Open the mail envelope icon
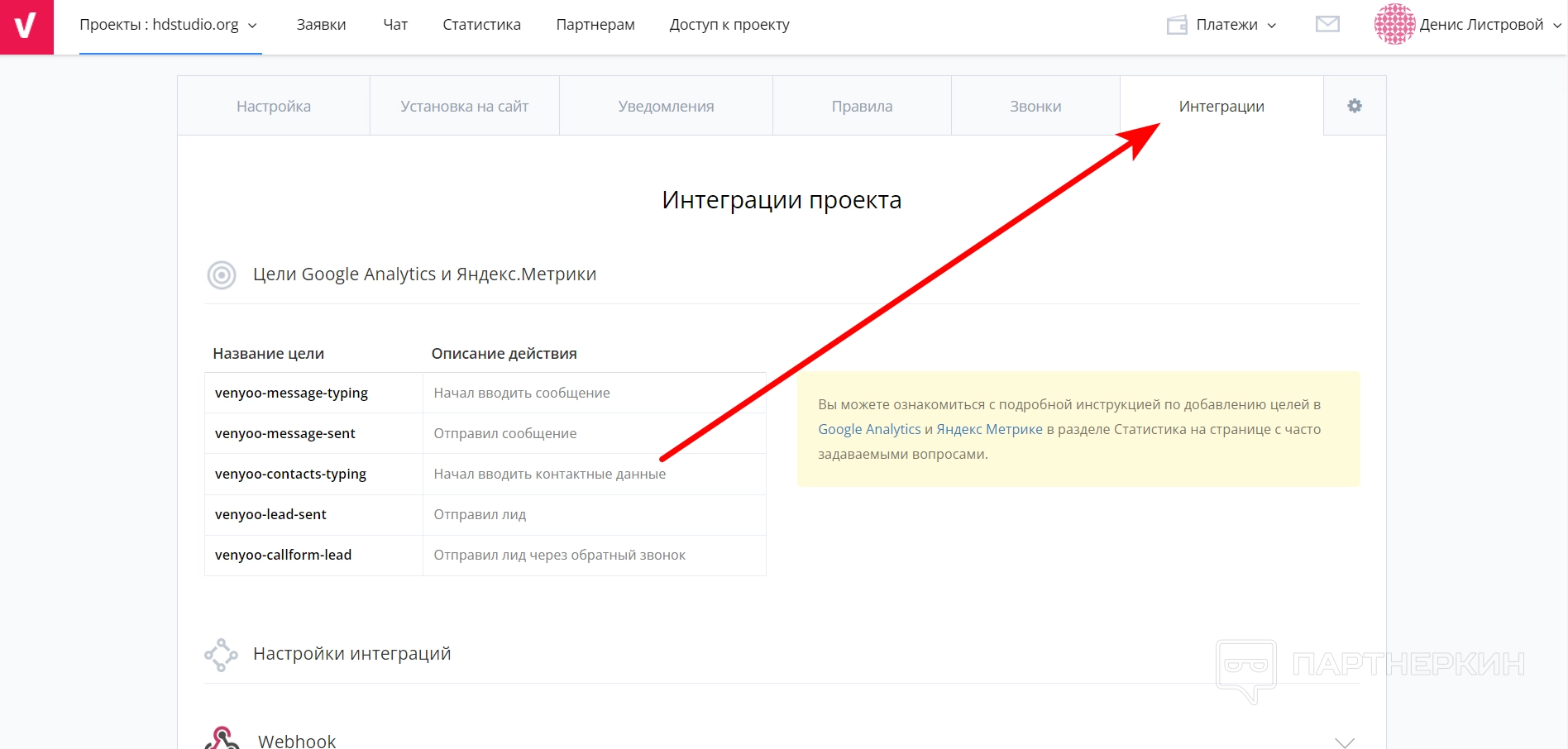 [1327, 25]
